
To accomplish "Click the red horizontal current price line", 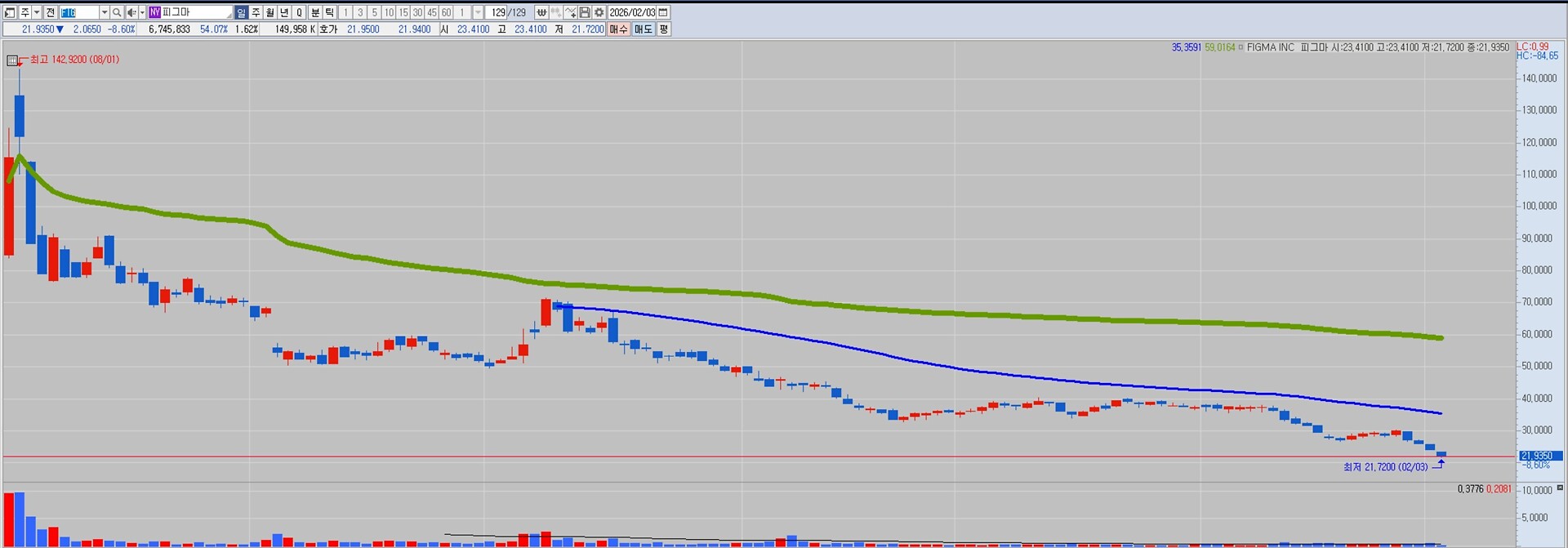I will pos(759,457).
